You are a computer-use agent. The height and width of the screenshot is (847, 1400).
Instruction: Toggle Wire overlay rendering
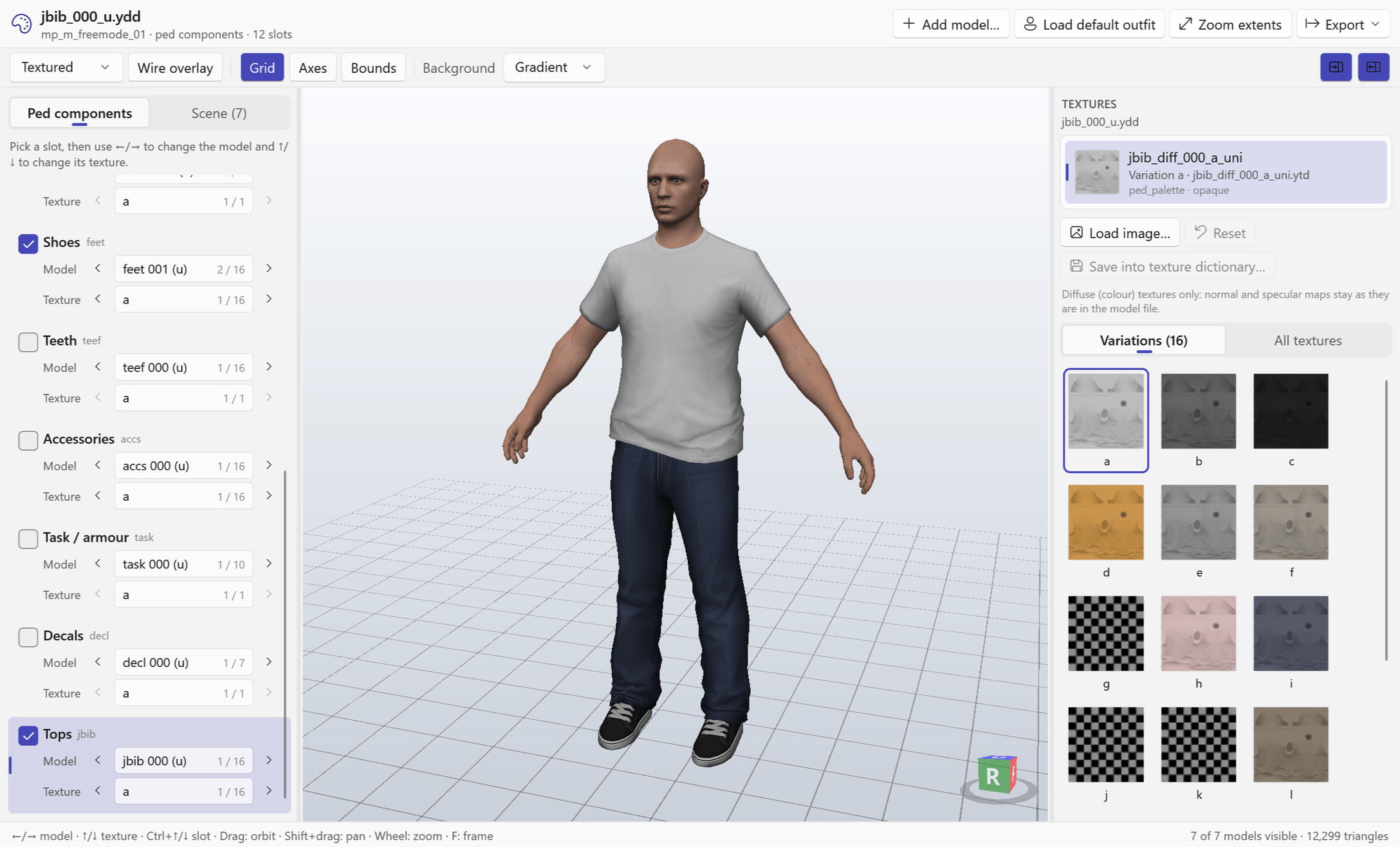[x=175, y=68]
